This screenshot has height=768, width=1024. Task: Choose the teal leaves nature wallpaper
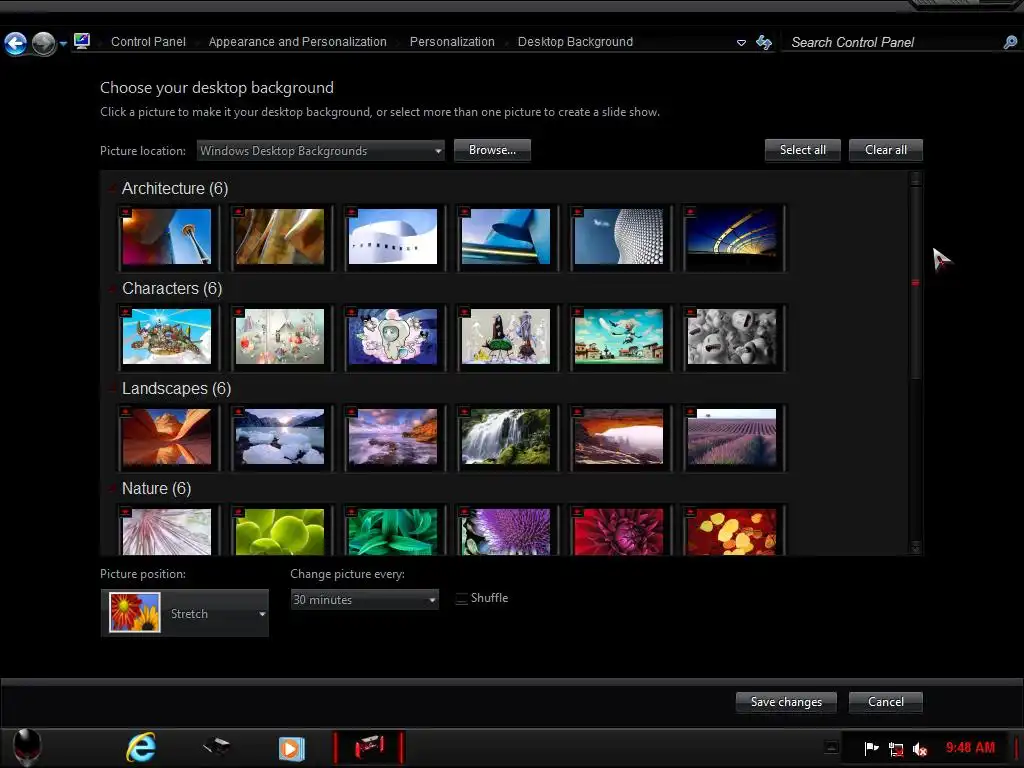(x=392, y=532)
